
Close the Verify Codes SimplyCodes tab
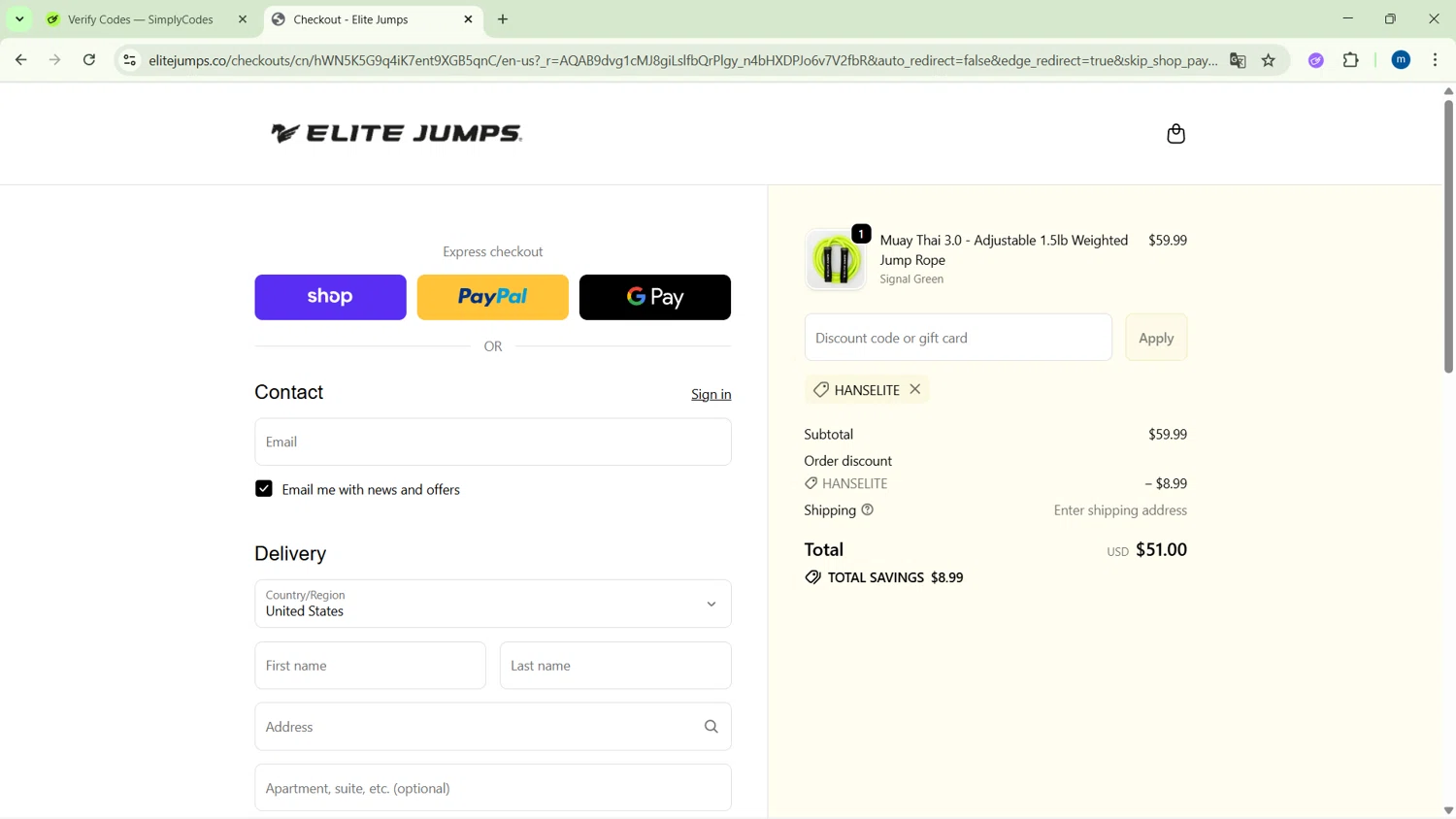(x=243, y=19)
